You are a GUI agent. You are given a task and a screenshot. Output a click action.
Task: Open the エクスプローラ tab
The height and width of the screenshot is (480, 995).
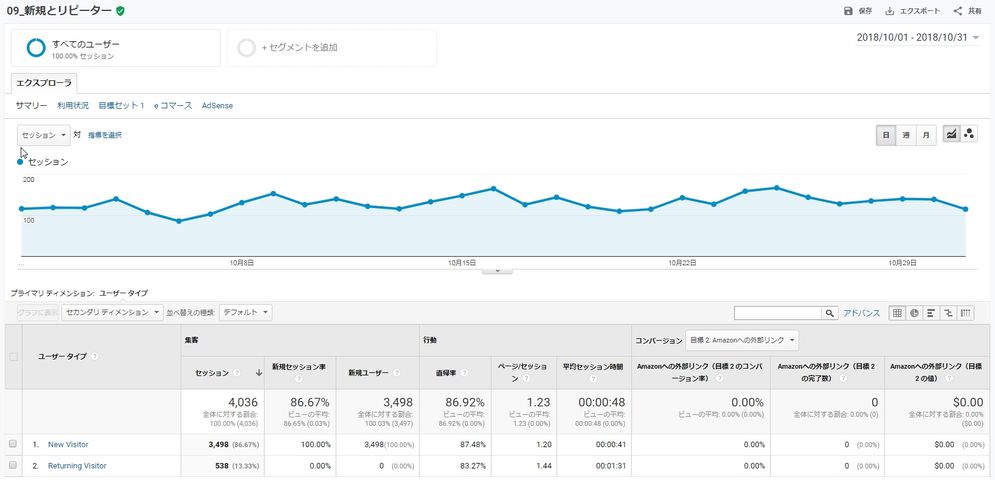pyautogui.click(x=44, y=83)
